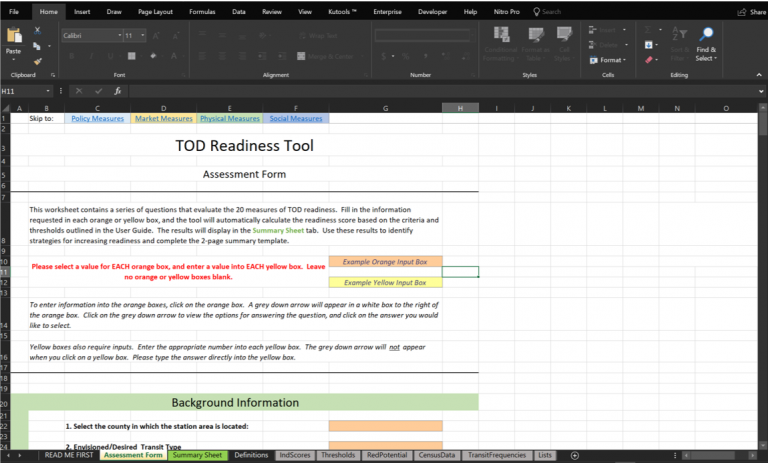
Task: Open the Formulas ribbon tab
Action: pos(202,12)
